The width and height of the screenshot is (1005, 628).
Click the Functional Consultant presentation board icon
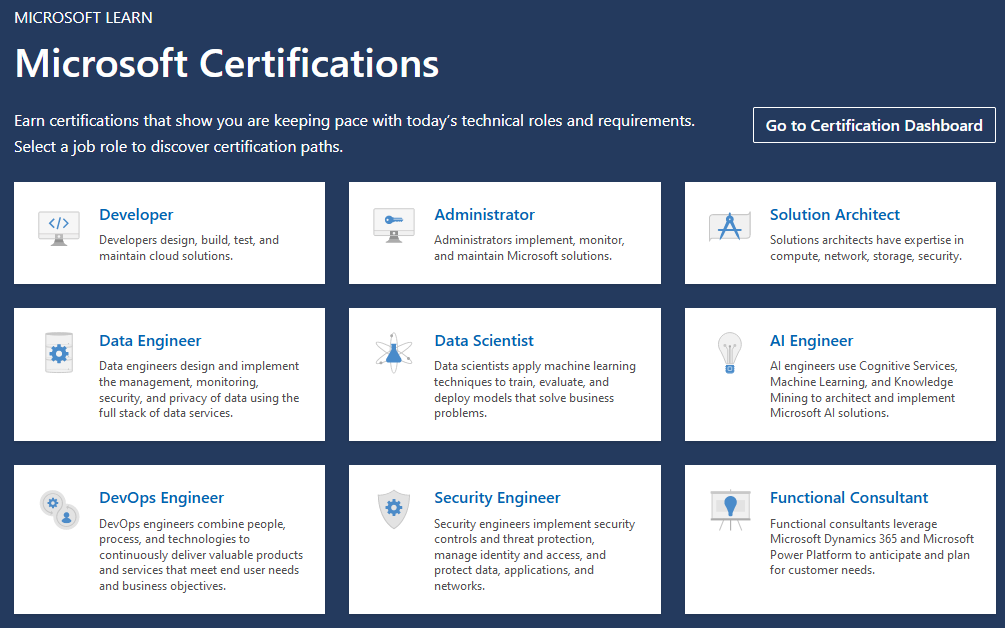730,510
